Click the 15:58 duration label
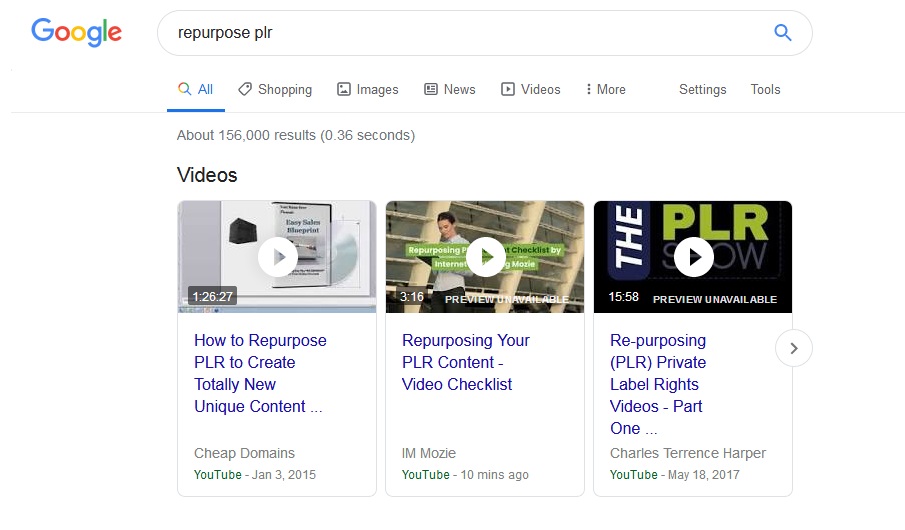Screen dimensions: 905x530 (623, 297)
